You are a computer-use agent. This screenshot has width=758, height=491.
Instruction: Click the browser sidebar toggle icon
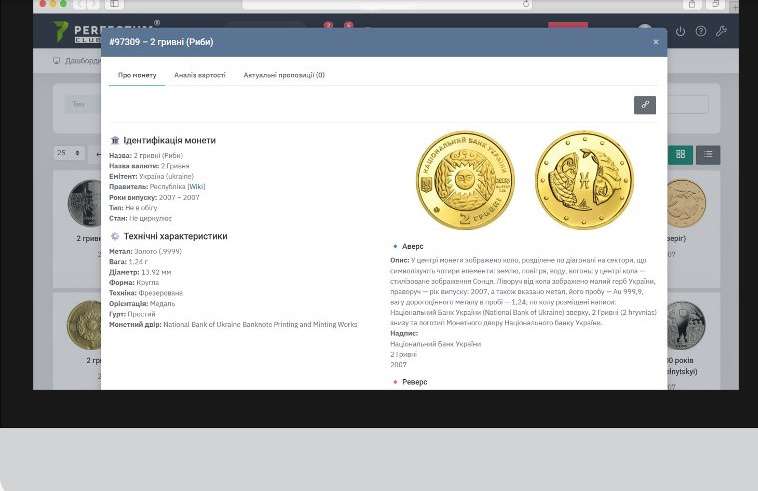[x=114, y=4]
